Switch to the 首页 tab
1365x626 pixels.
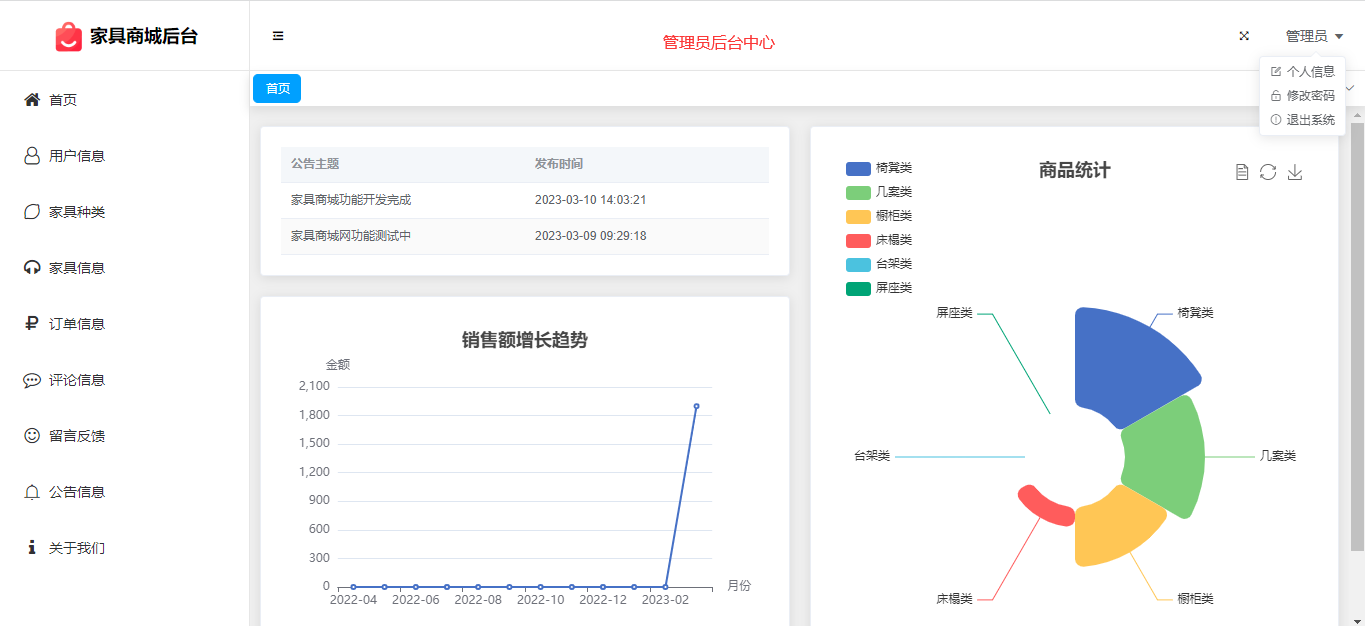(277, 89)
